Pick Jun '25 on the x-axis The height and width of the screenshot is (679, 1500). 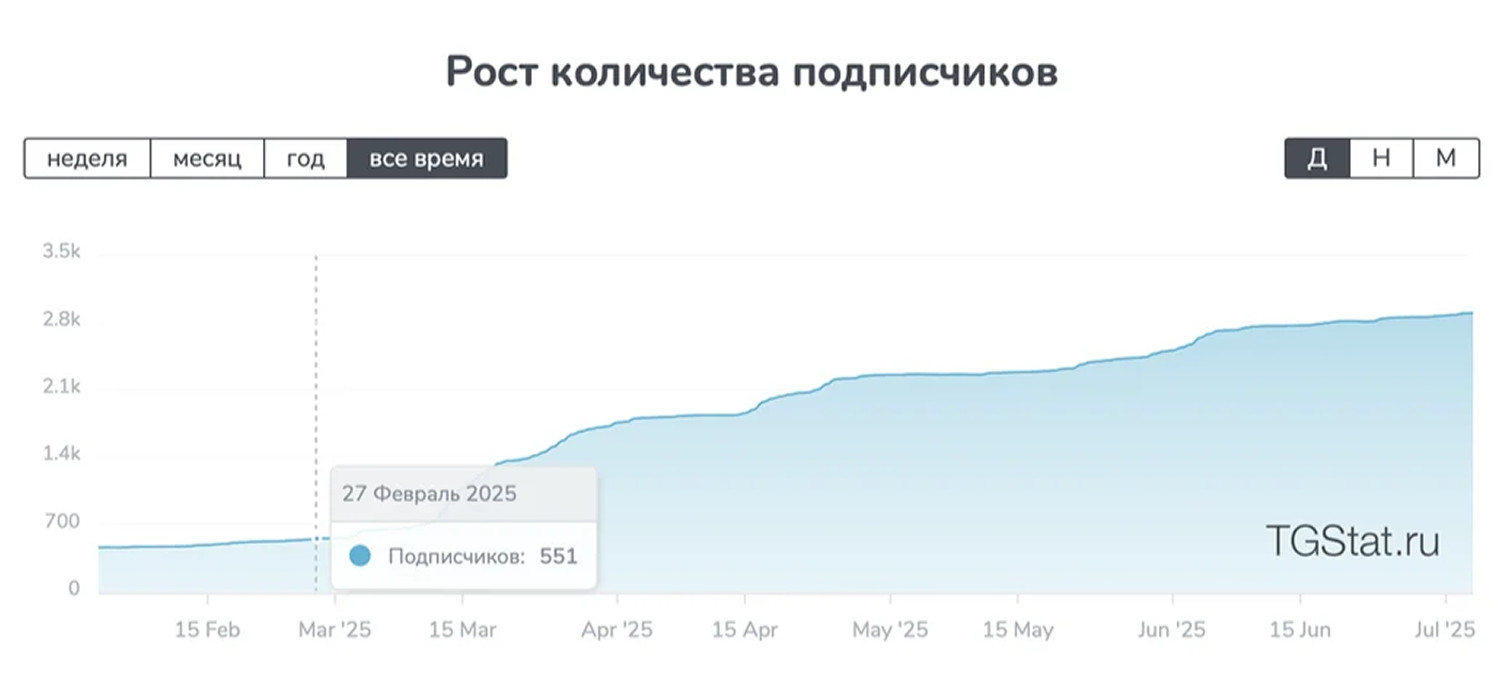click(x=1172, y=630)
